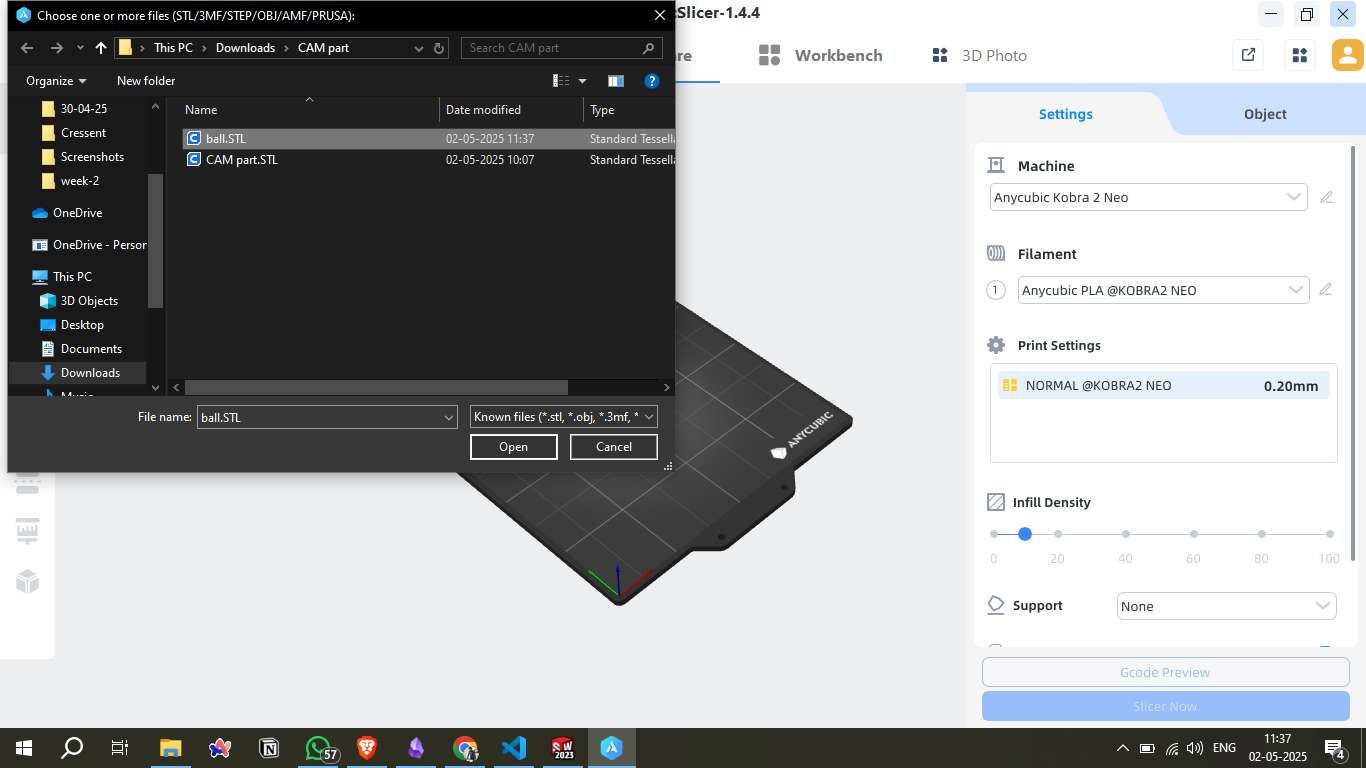Click the Infill Density slider handle
This screenshot has width=1366, height=768.
(1025, 534)
